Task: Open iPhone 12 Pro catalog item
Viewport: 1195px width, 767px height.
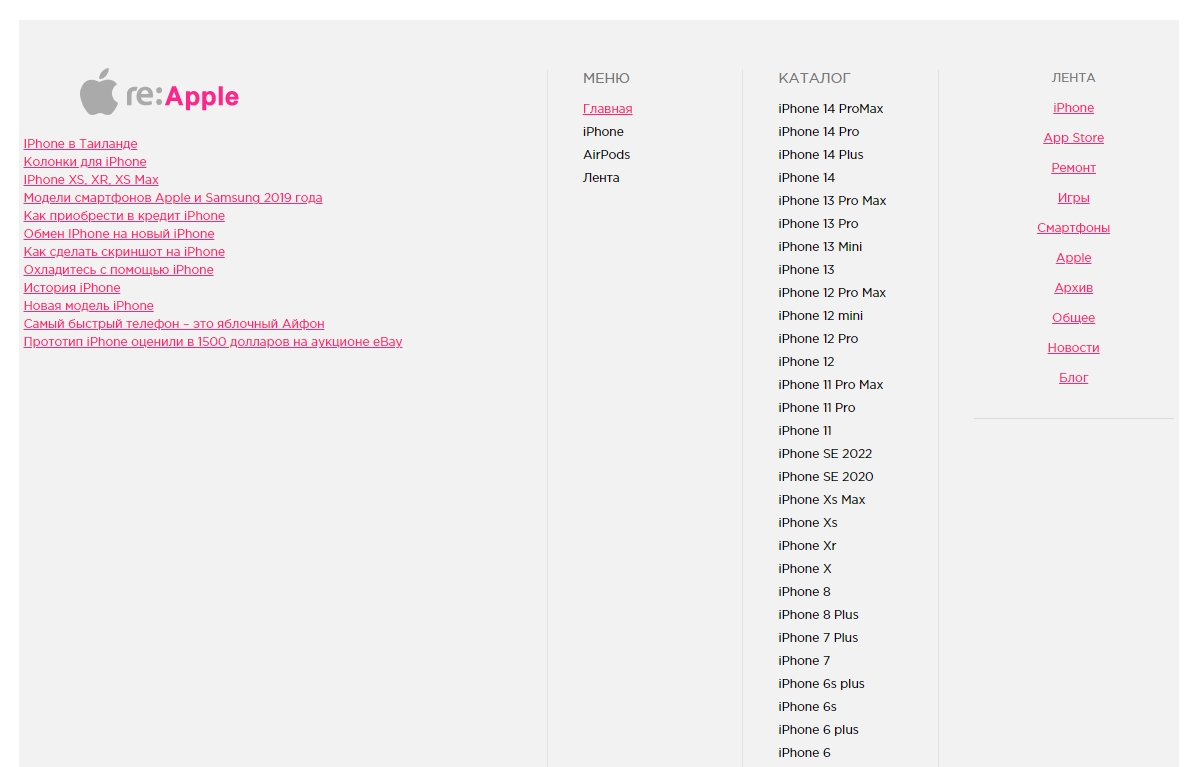Action: tap(818, 339)
